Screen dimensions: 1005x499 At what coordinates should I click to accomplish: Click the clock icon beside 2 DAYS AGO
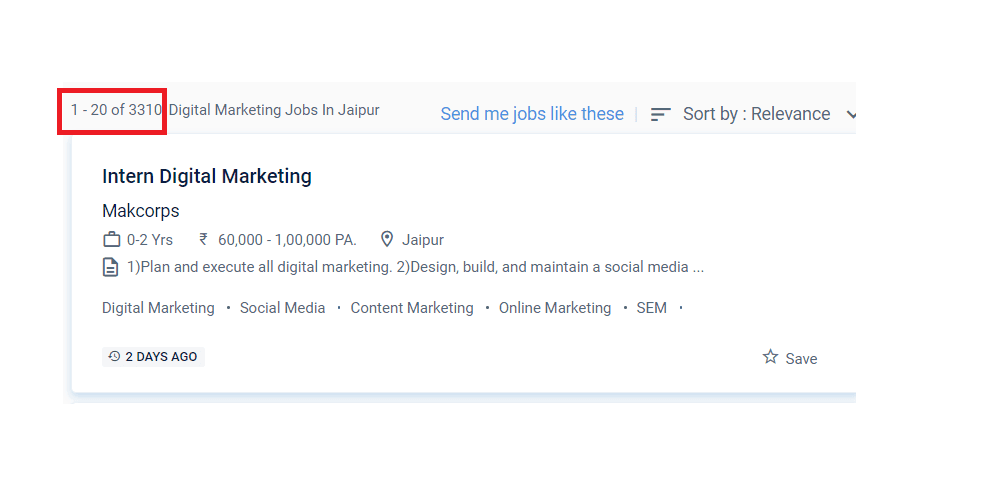tap(114, 356)
